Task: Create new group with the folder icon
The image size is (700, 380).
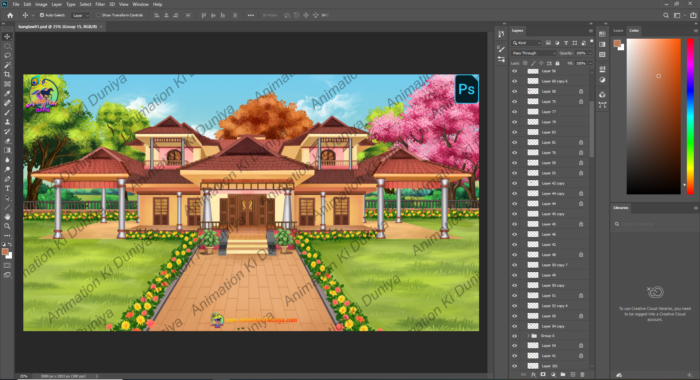Action: [x=562, y=375]
